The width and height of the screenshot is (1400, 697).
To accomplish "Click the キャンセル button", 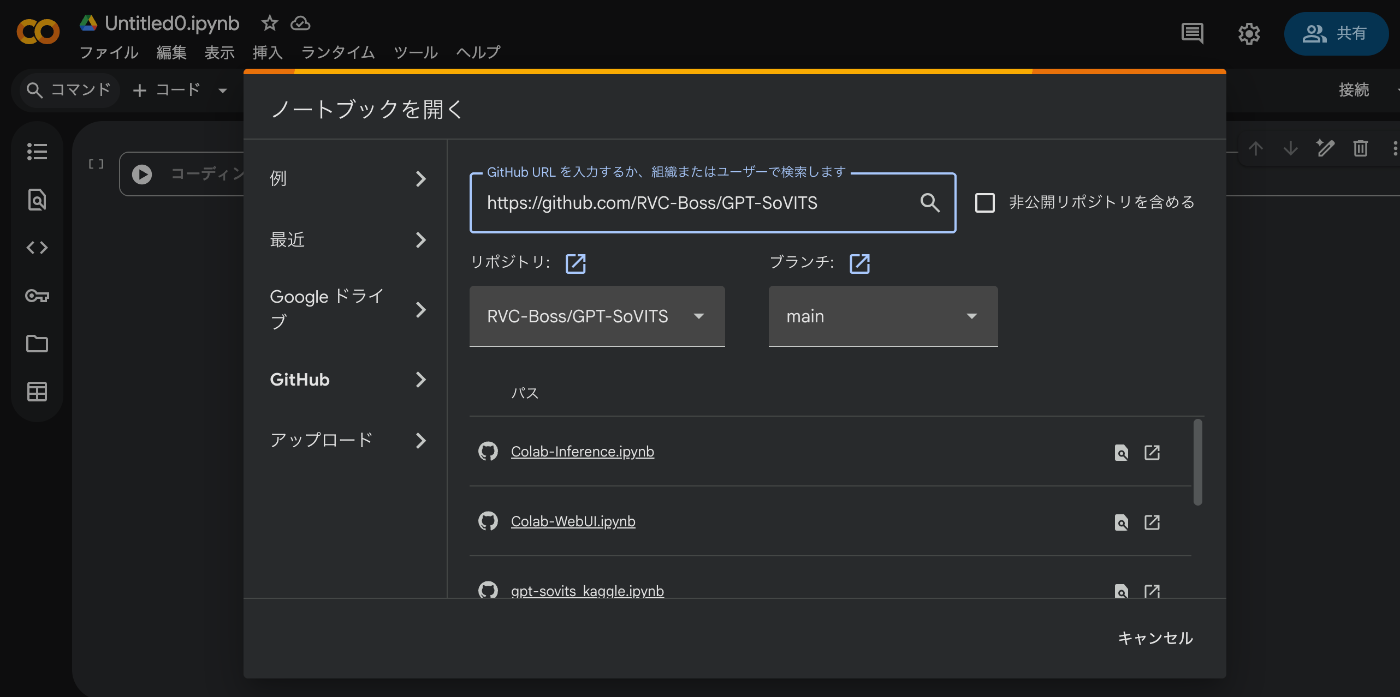I will [1155, 638].
